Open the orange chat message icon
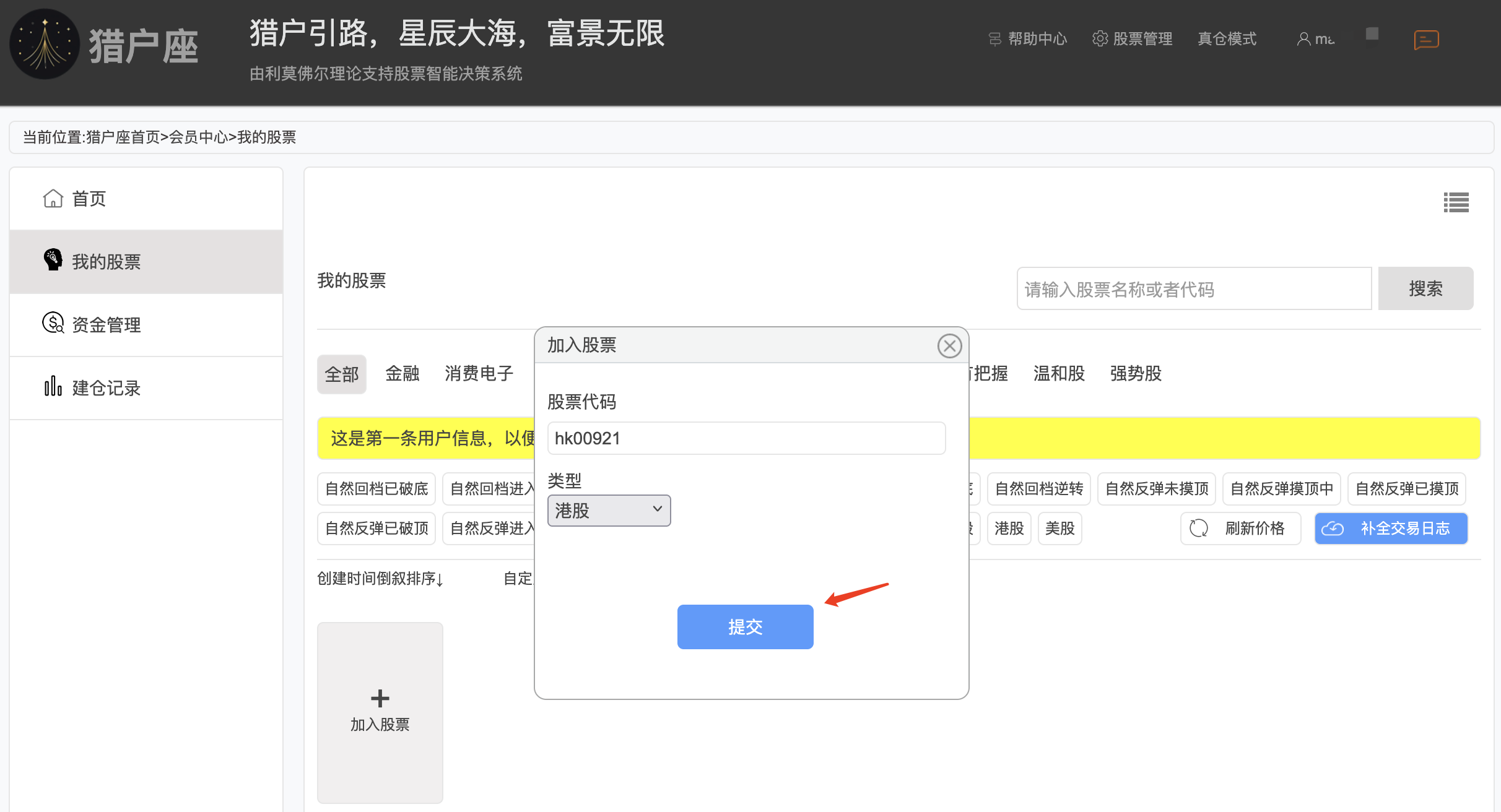The image size is (1501, 812). pos(1426,40)
